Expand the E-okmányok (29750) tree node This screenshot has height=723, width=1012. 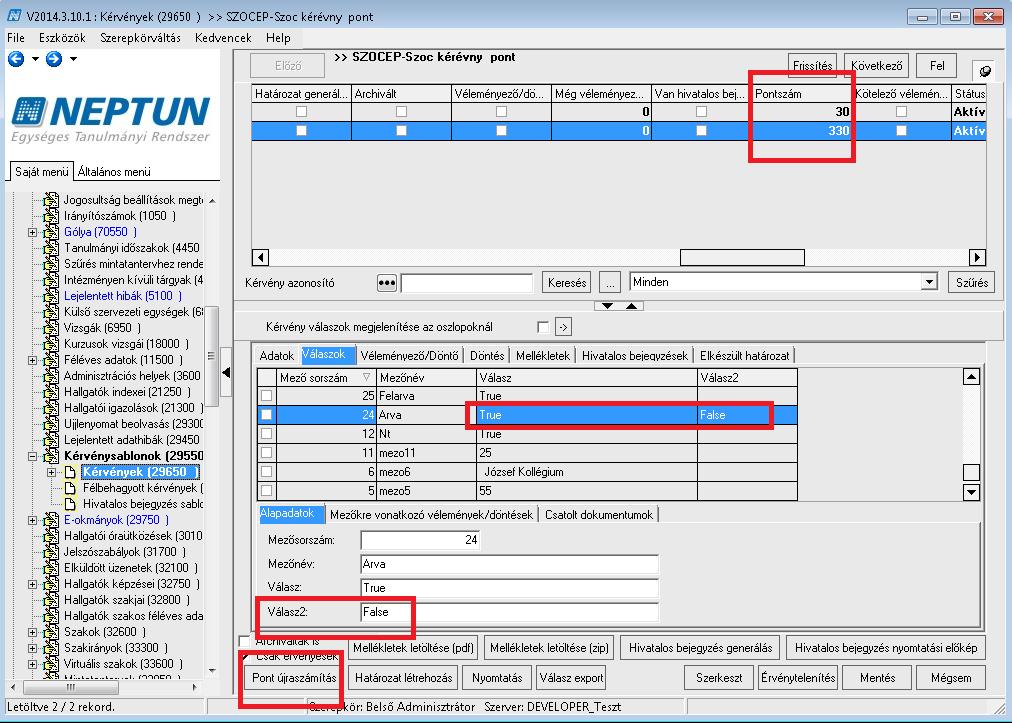pos(32,520)
